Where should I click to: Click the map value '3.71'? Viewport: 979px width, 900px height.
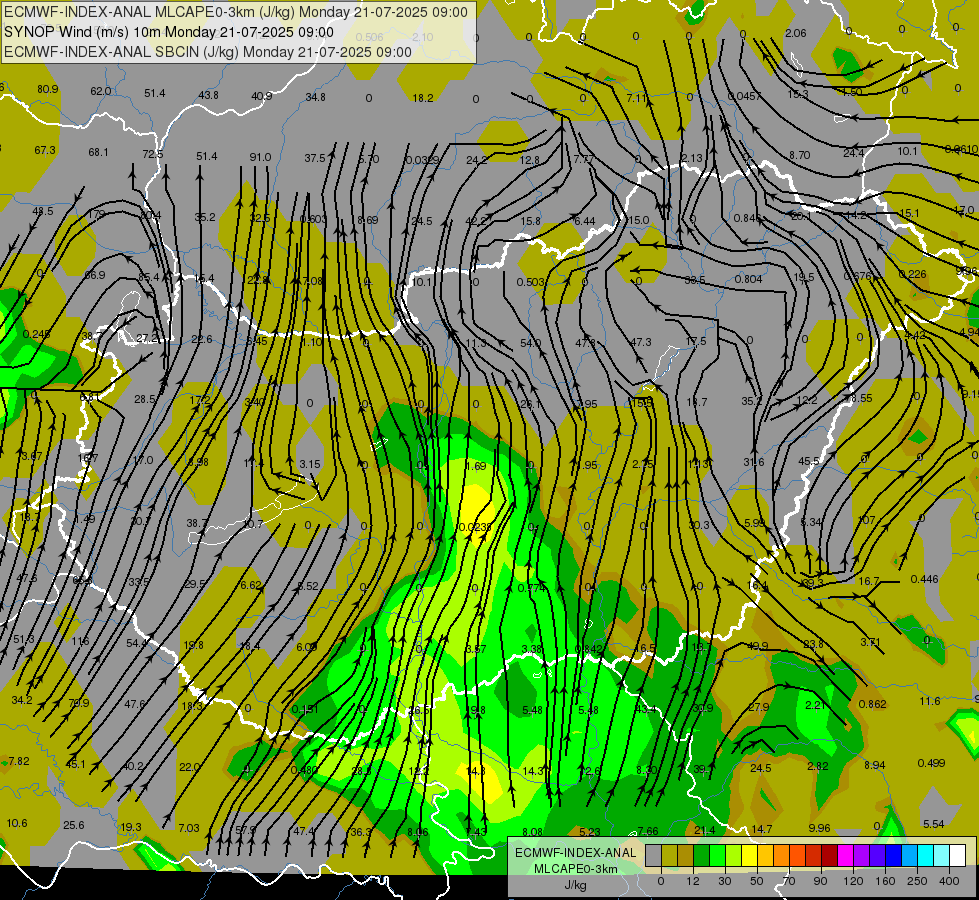pyautogui.click(x=870, y=642)
